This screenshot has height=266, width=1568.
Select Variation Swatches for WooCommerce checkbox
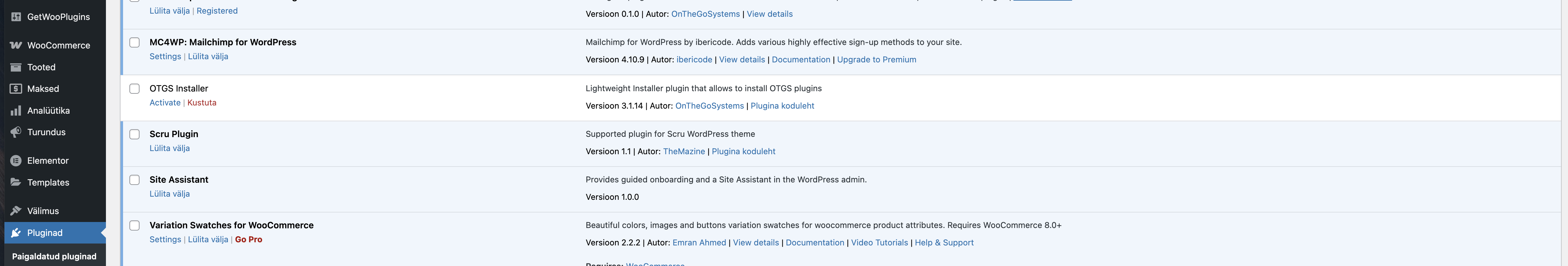click(x=134, y=225)
